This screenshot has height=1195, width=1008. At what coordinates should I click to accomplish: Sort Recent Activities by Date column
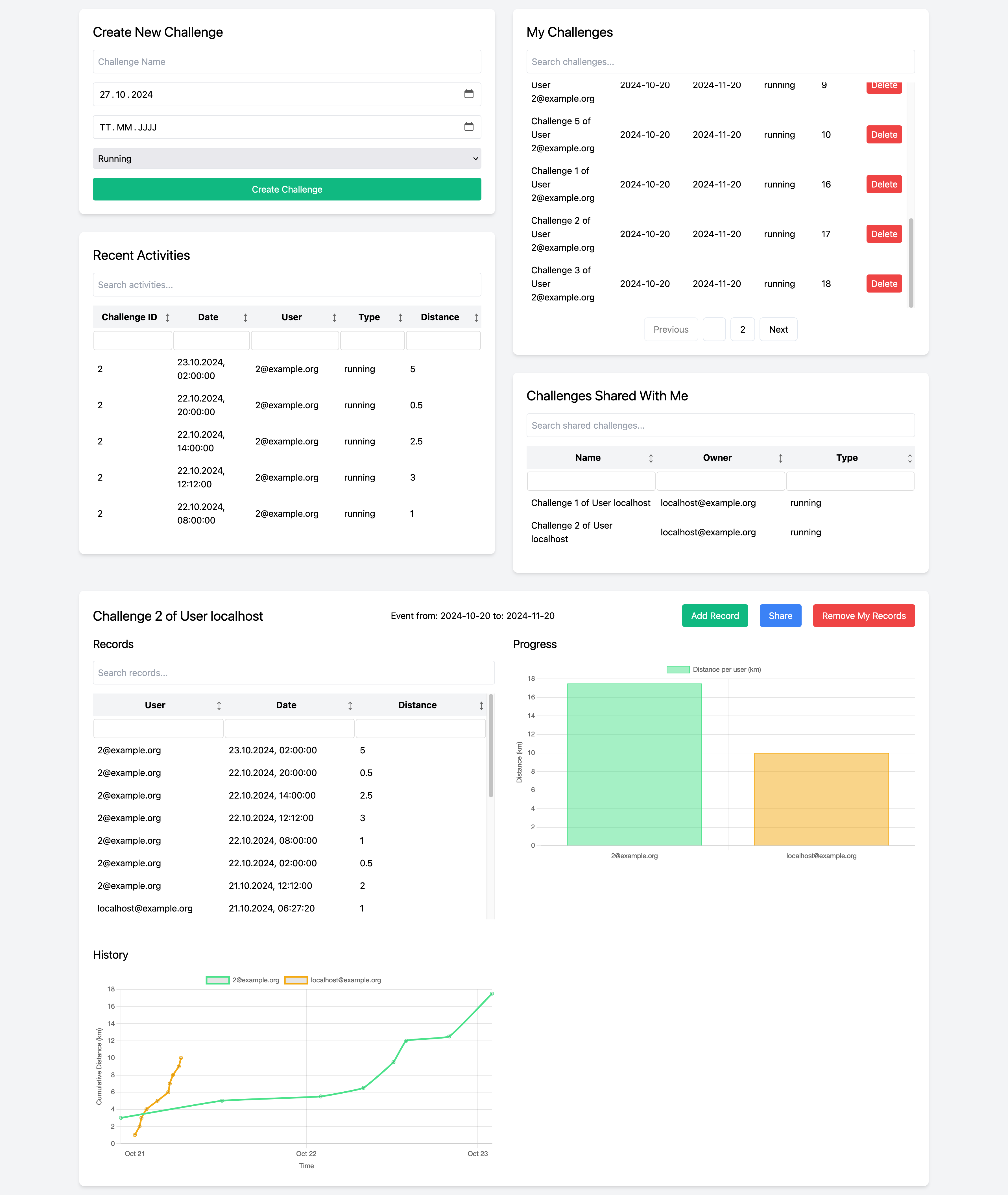coord(245,317)
